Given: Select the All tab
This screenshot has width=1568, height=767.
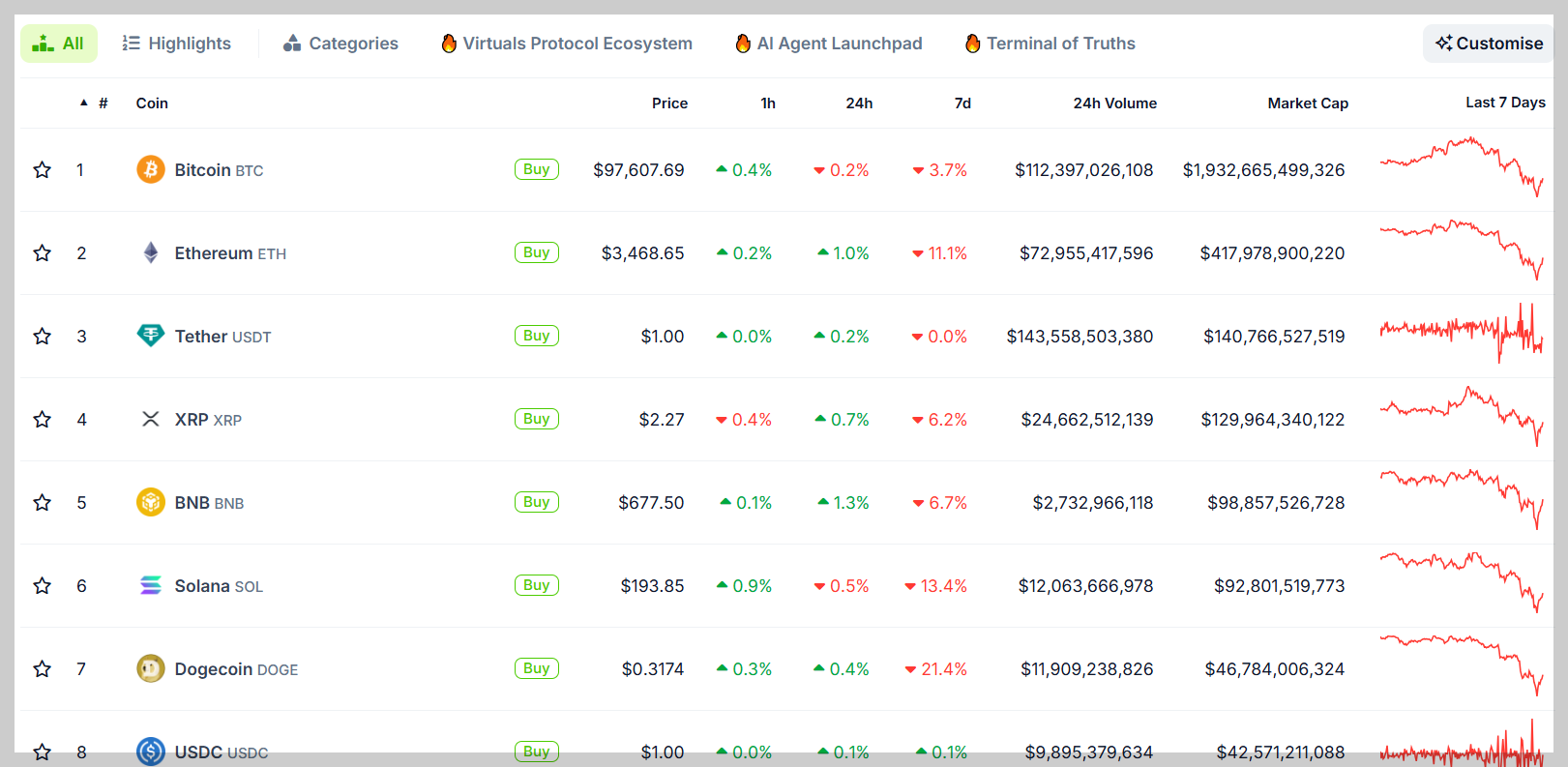Looking at the screenshot, I should (59, 44).
